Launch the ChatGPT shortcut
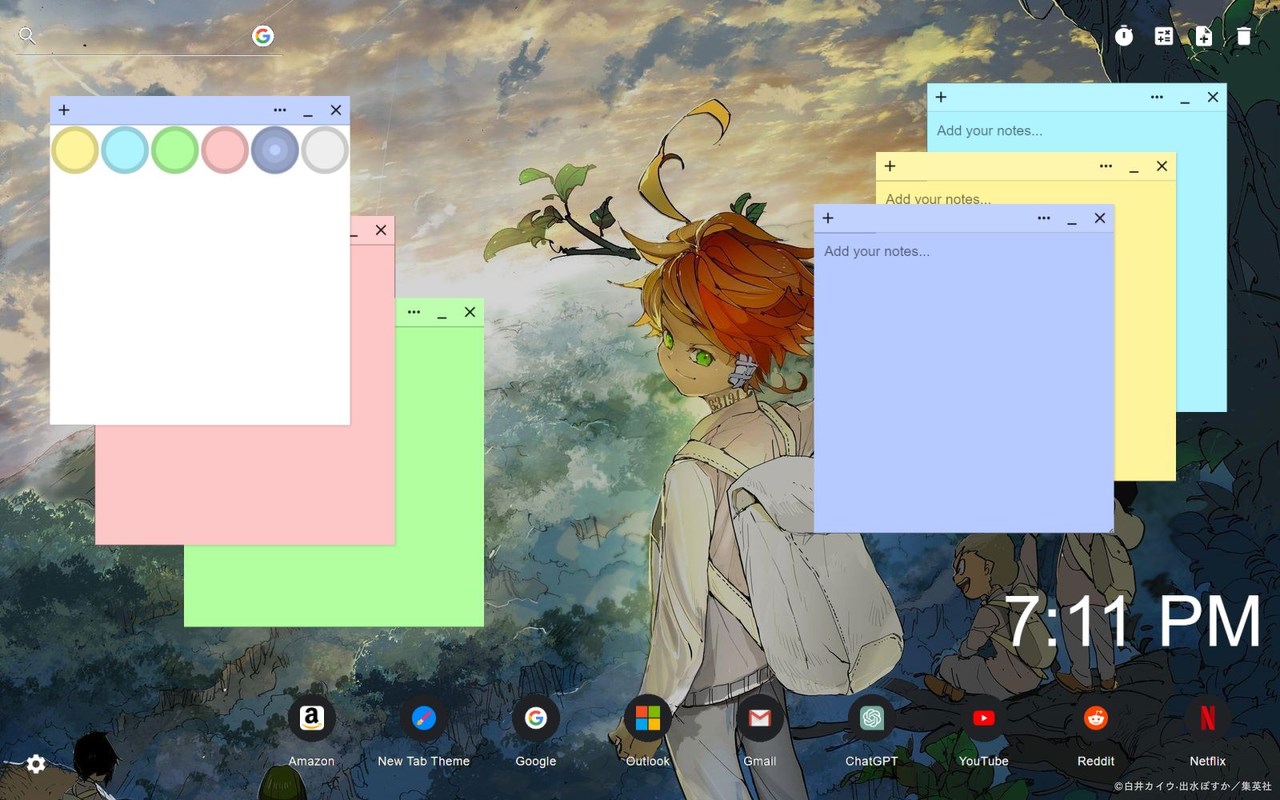 click(872, 718)
